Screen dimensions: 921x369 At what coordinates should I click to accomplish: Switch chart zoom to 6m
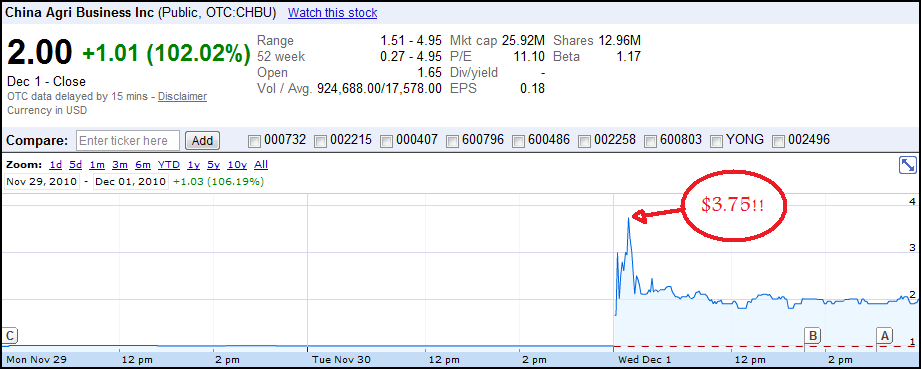pyautogui.click(x=143, y=165)
